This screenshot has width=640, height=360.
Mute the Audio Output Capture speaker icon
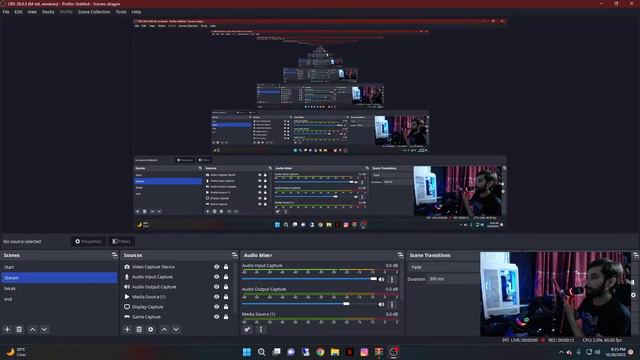(381, 304)
